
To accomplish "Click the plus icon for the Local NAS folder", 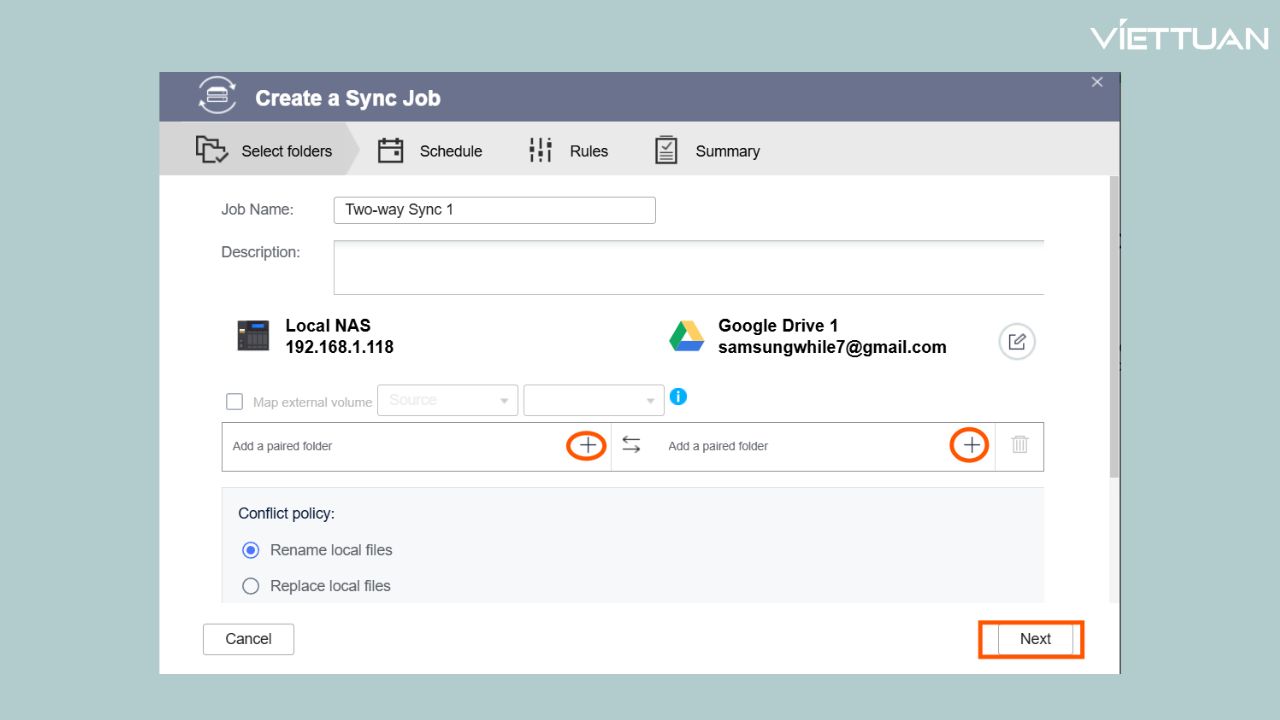I will point(588,446).
